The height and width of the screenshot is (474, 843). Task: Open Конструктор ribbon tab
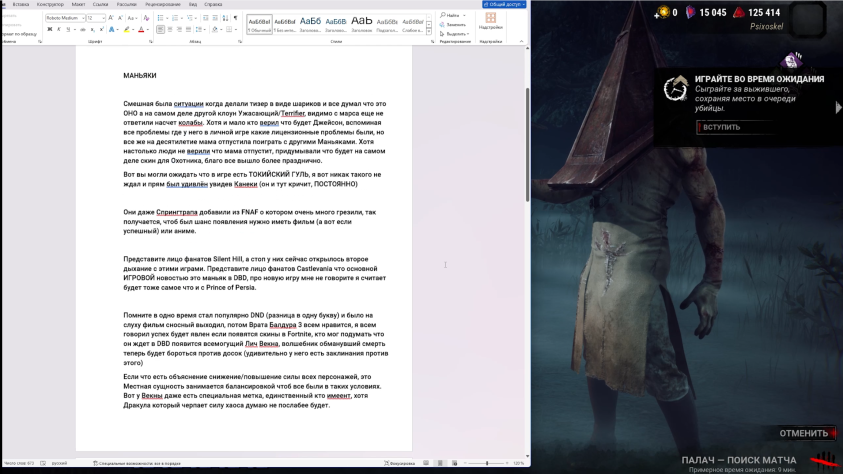[50, 4]
